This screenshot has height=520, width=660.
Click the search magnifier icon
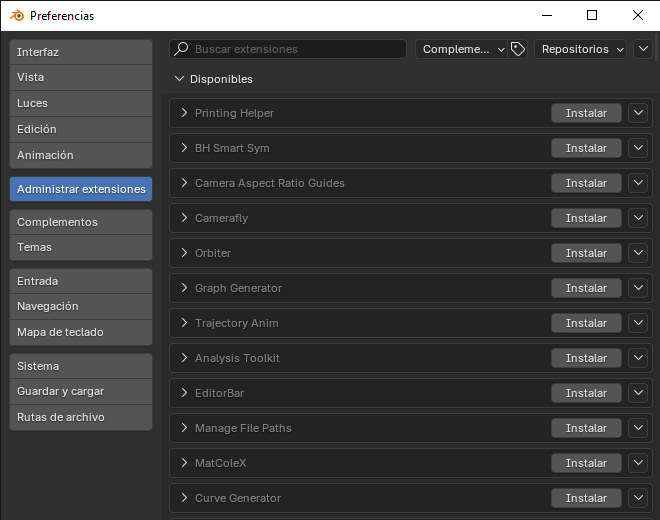[181, 49]
